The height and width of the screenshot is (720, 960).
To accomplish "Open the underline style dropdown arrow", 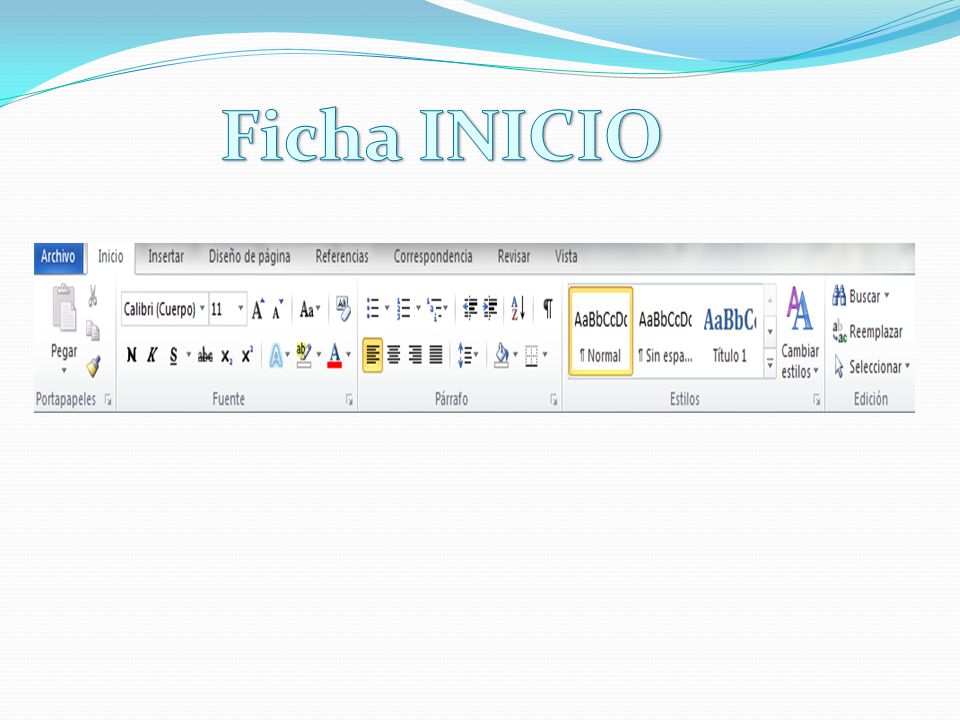I will pos(189,354).
